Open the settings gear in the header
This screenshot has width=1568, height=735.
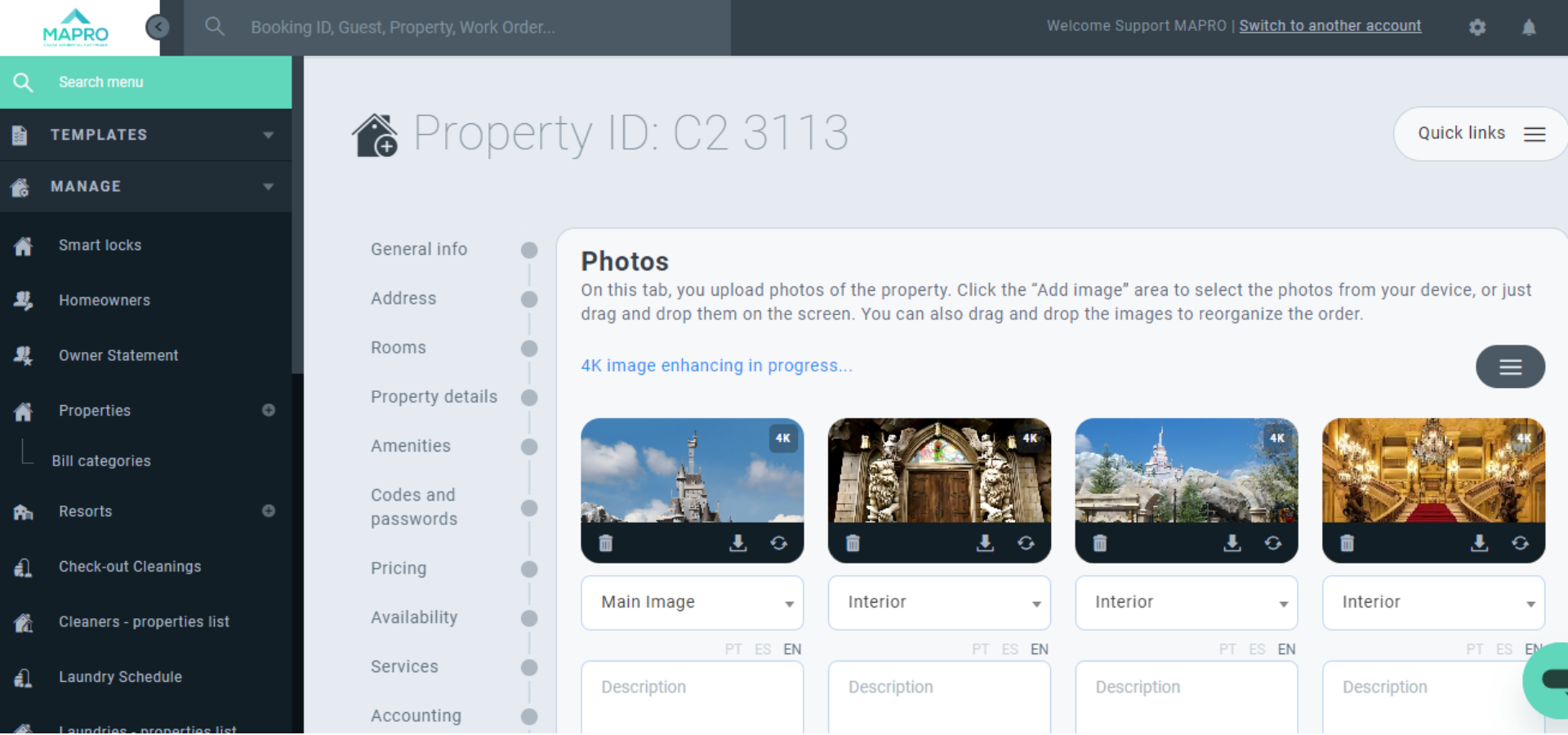point(1477,27)
